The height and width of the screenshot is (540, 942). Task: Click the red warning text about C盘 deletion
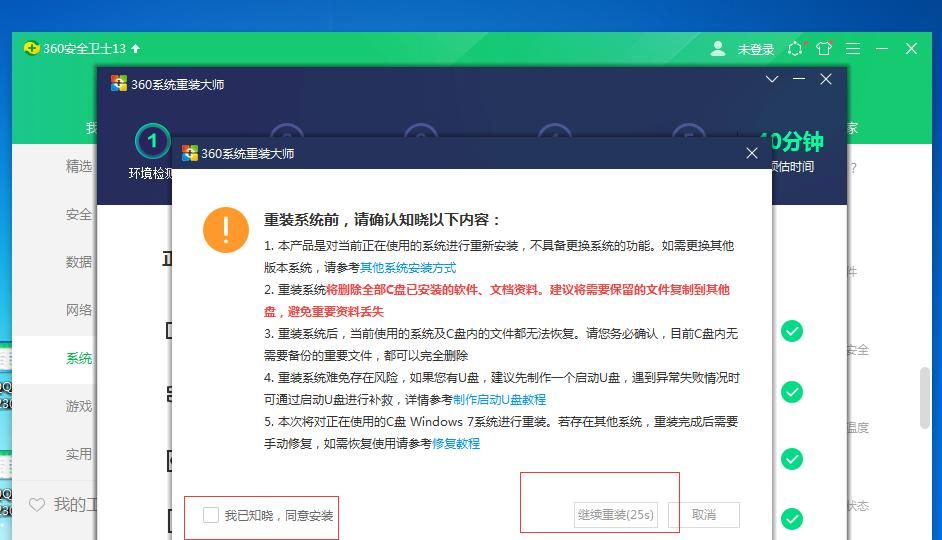coord(497,300)
